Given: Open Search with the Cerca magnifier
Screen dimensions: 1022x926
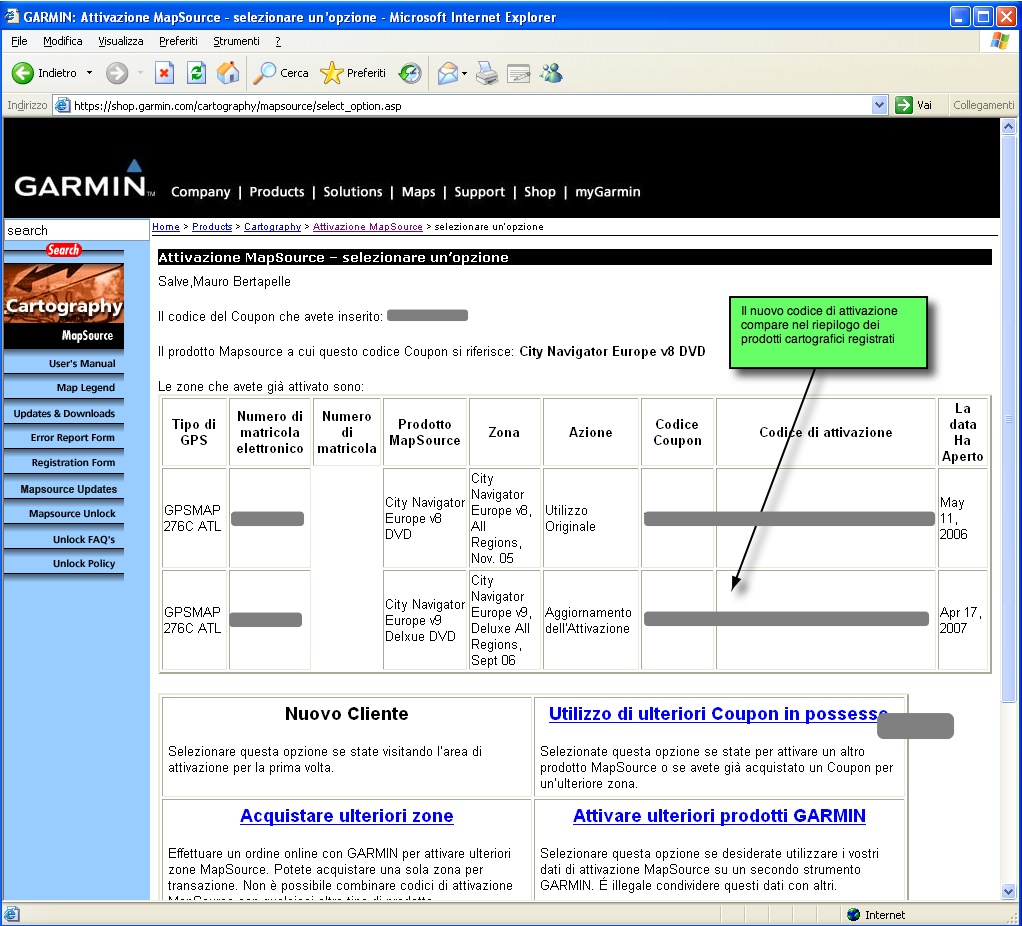Looking at the screenshot, I should point(281,73).
